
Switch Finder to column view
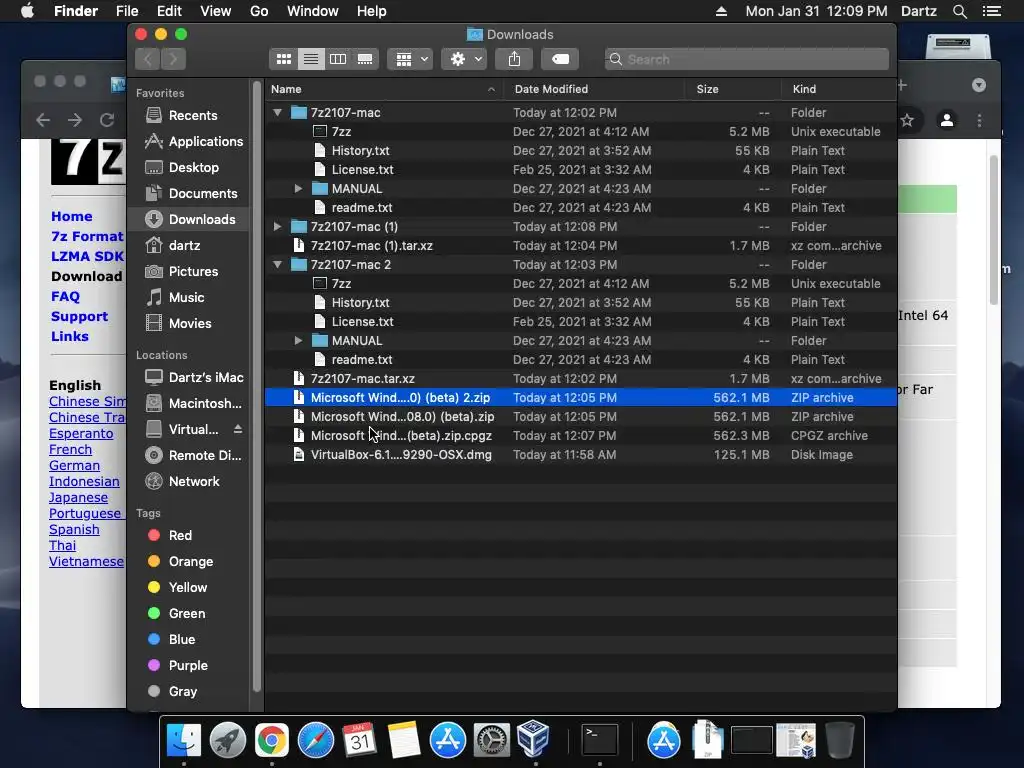pos(338,59)
